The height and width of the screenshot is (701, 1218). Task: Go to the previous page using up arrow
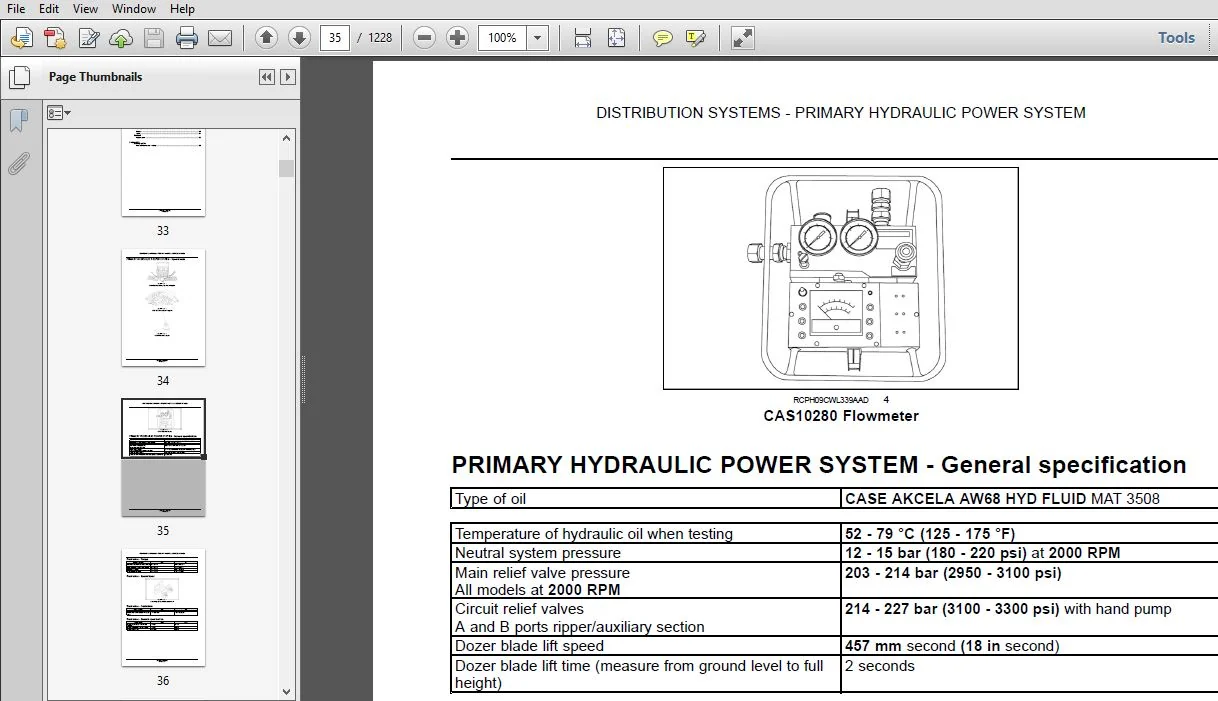click(x=266, y=38)
